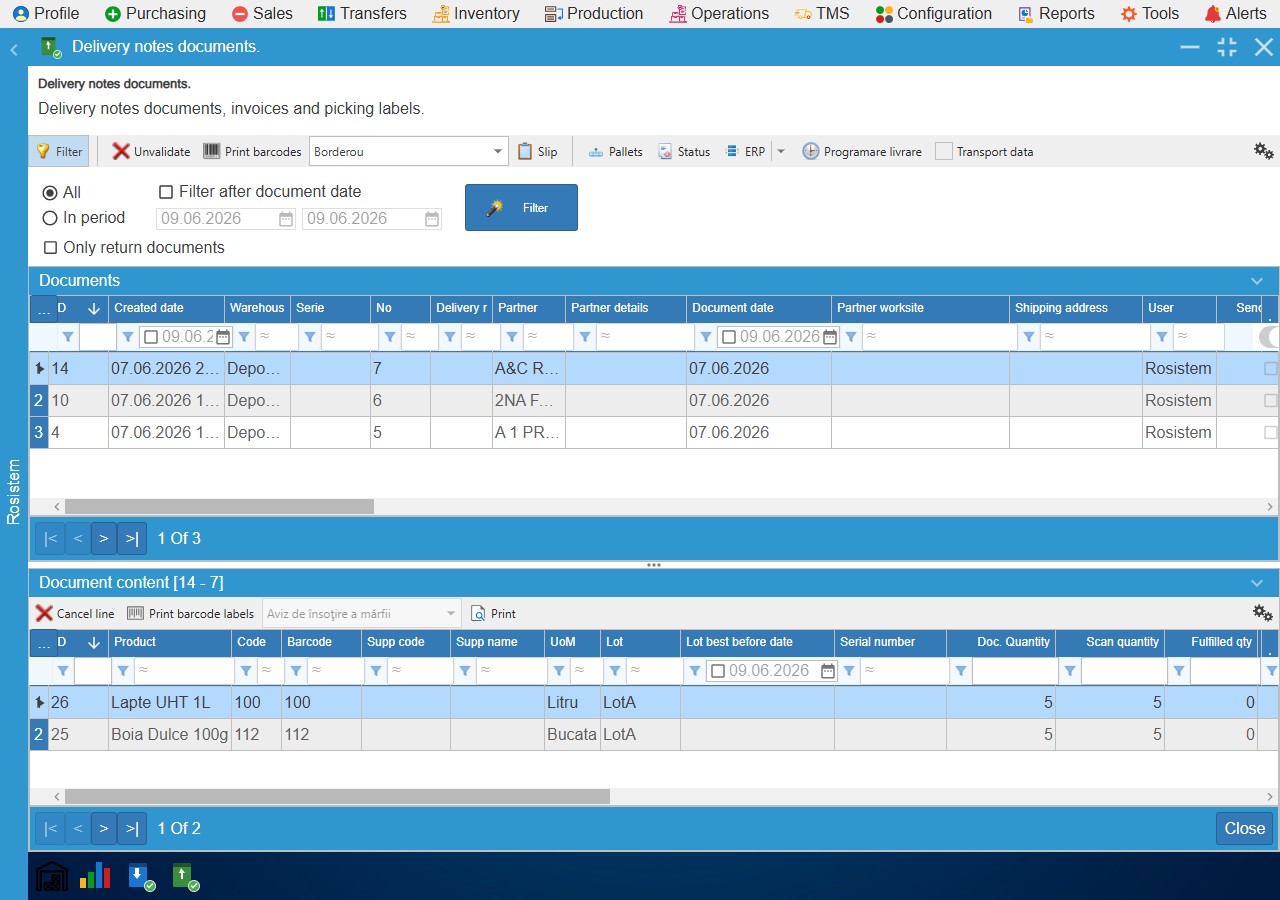The height and width of the screenshot is (900, 1280).
Task: Open Documents grid settings gears
Action: pos(1264,151)
